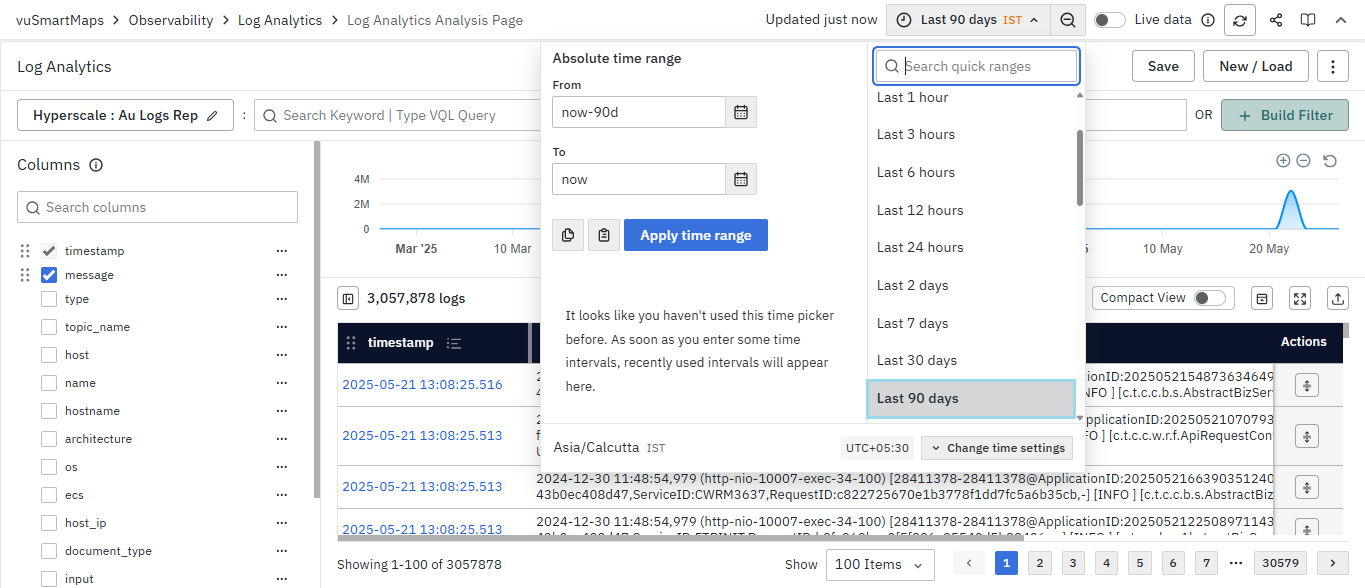Check the hostname column checkbox
1365x588 pixels.
pyautogui.click(x=49, y=411)
